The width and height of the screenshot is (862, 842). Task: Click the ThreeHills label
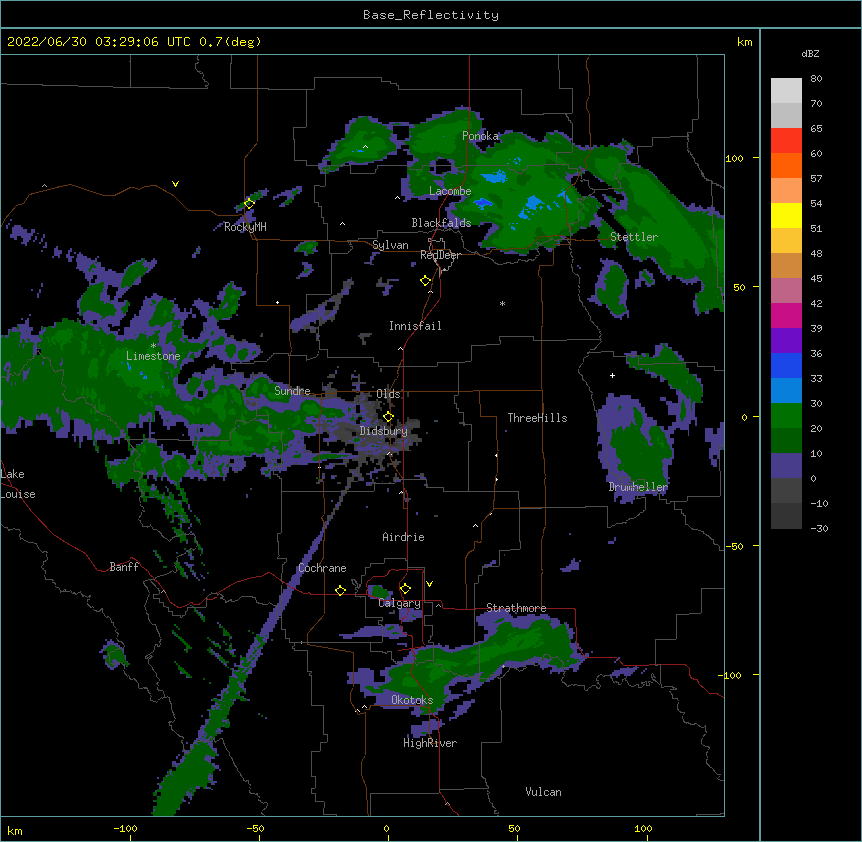[x=537, y=418]
